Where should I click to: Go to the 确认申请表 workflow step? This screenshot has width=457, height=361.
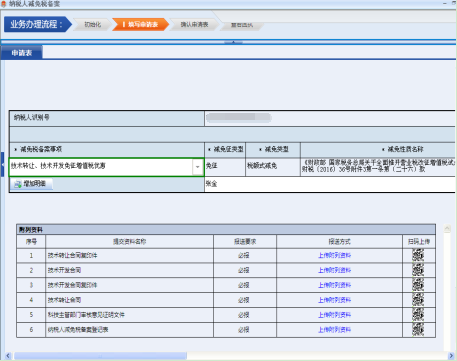[194, 24]
